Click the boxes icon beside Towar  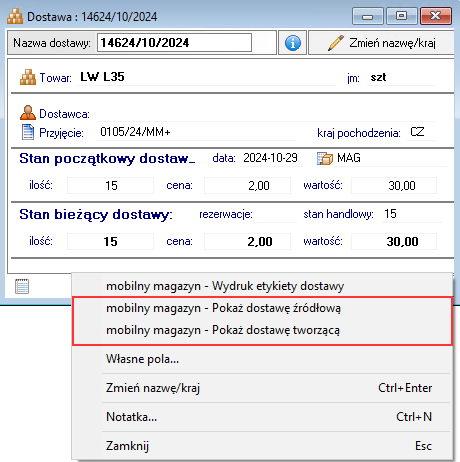point(28,77)
